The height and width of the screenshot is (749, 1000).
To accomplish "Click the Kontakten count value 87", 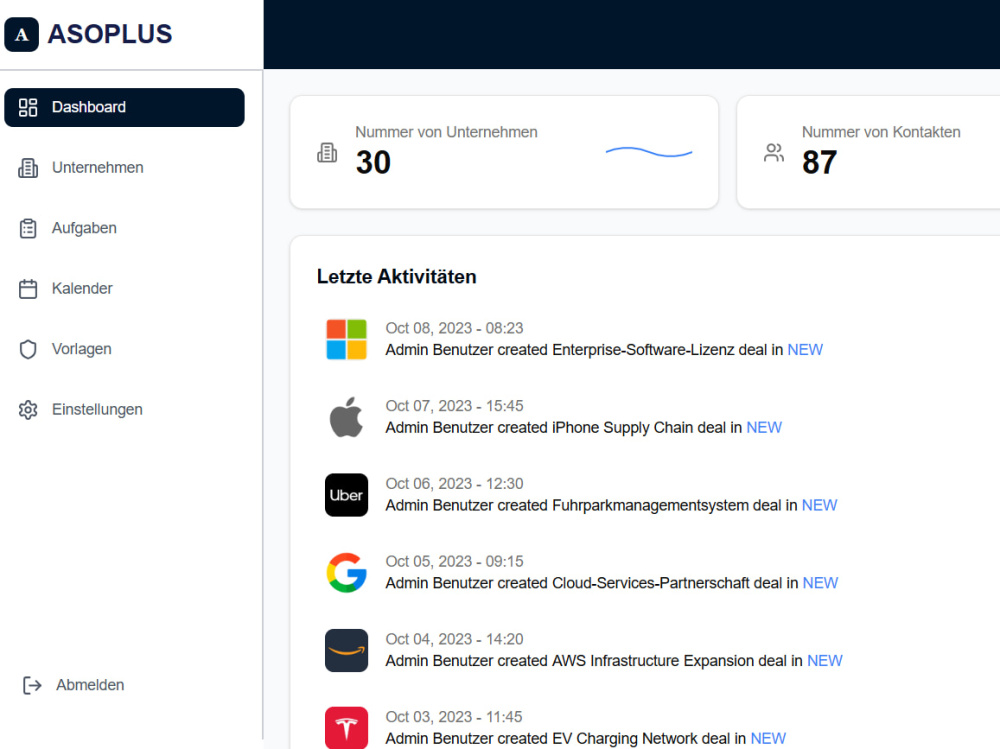I will (x=820, y=162).
